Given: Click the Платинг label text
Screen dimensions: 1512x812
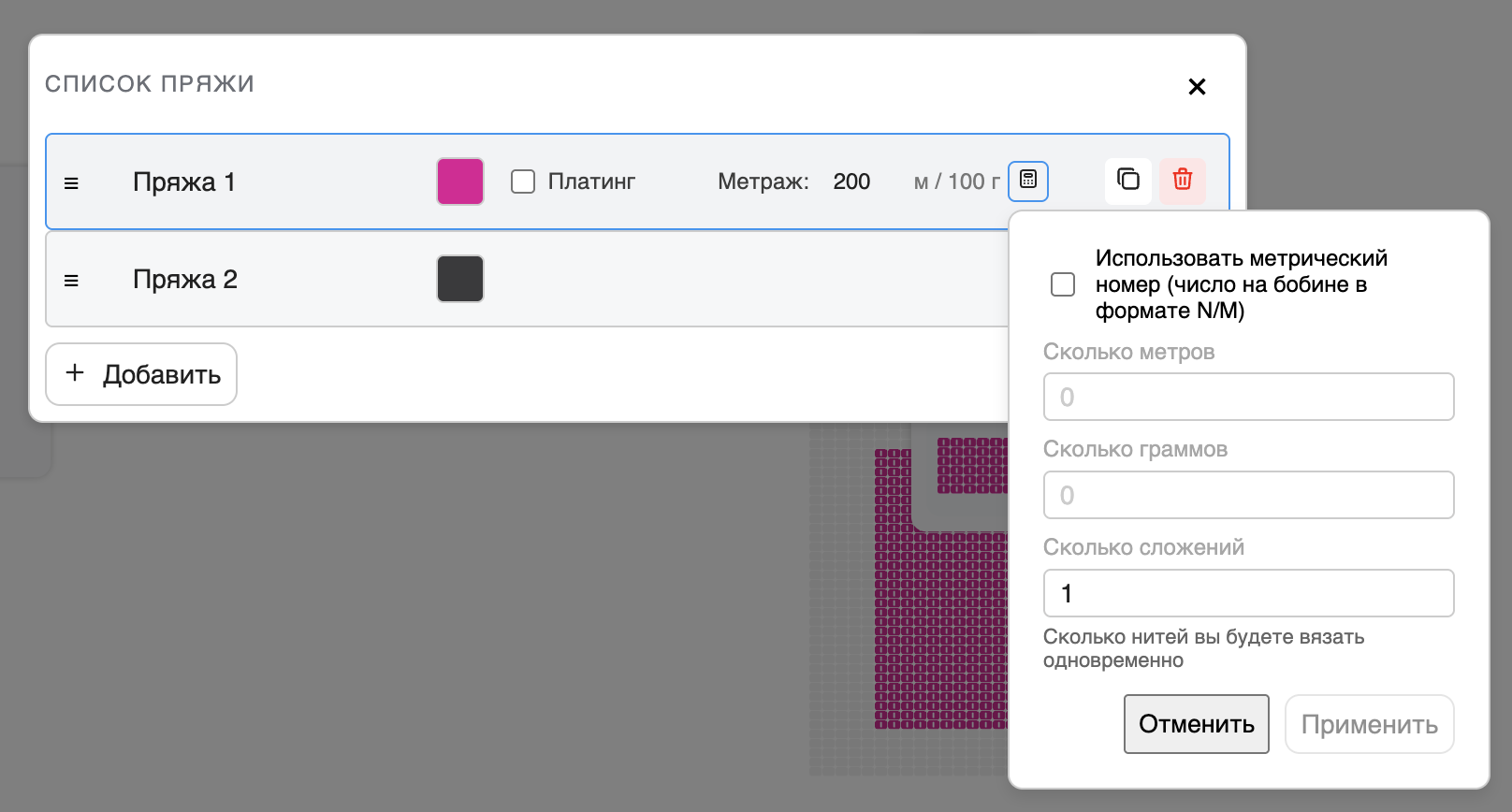Looking at the screenshot, I should (x=591, y=181).
